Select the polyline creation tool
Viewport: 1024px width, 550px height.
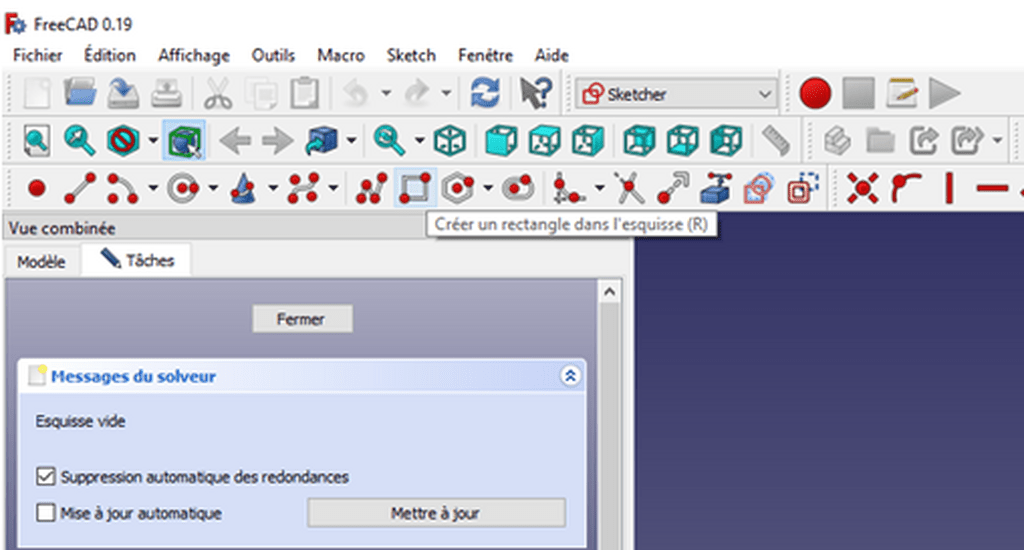click(372, 189)
